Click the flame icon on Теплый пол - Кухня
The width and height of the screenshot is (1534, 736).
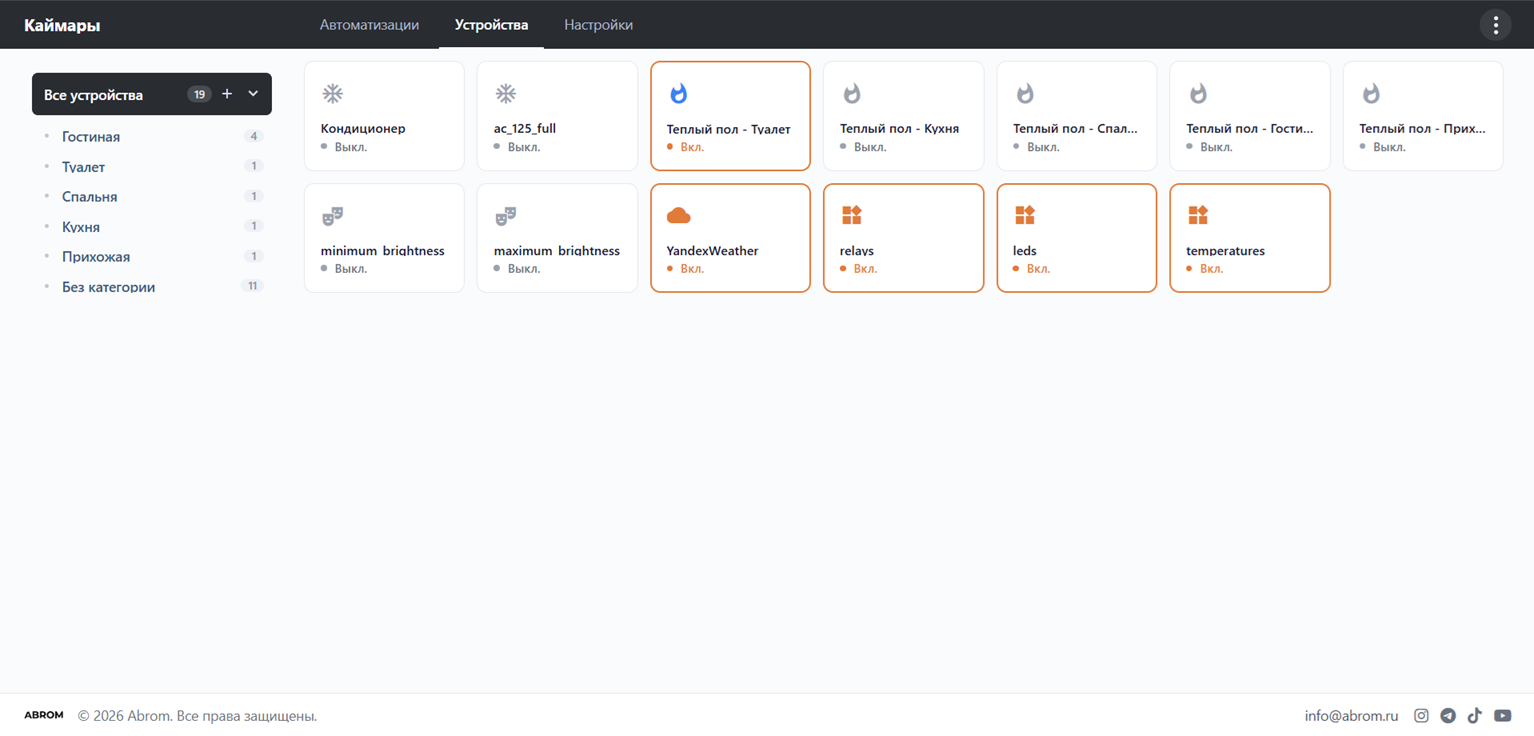851,93
